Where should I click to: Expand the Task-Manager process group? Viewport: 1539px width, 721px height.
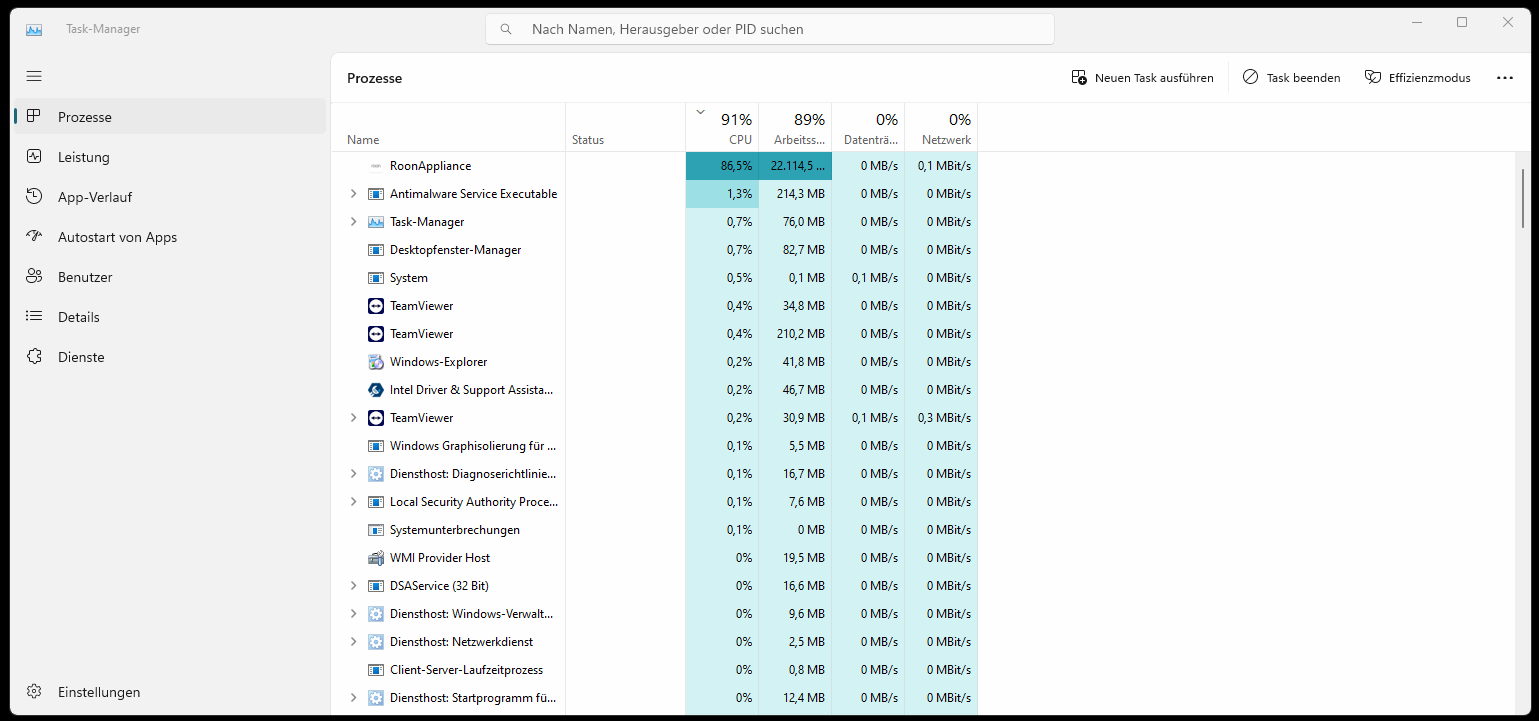(x=353, y=222)
